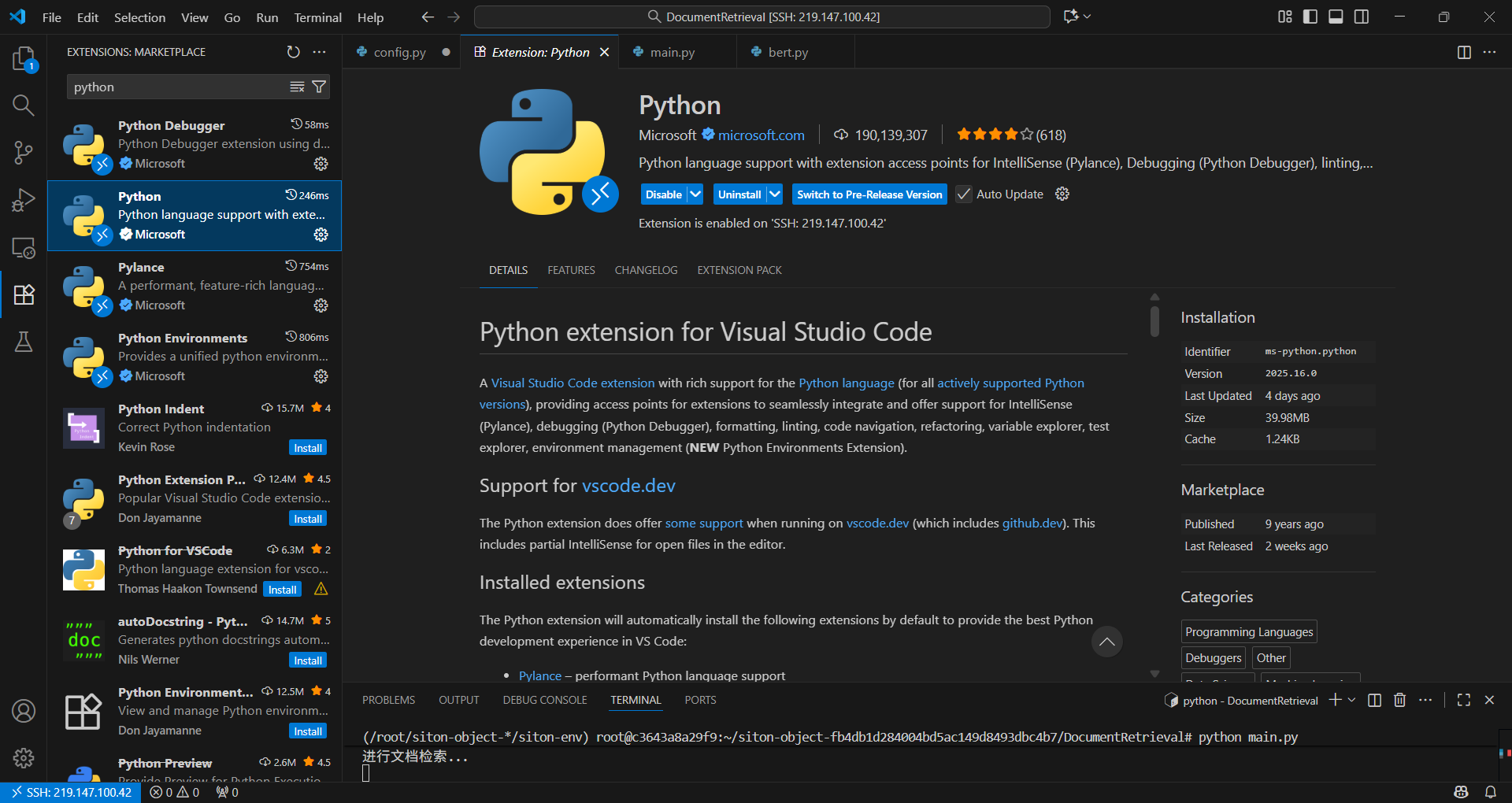Click Programming Languages category tag
1512x803 pixels.
click(1249, 631)
